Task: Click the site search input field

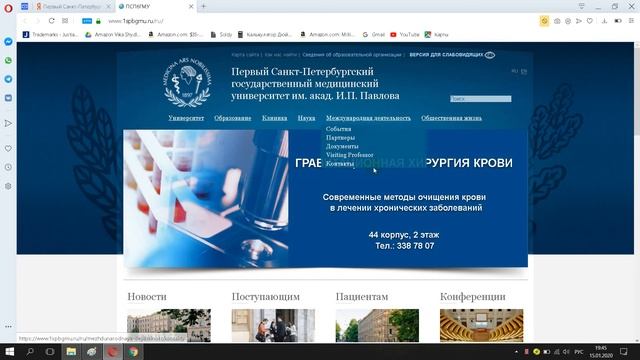Action: (x=480, y=99)
